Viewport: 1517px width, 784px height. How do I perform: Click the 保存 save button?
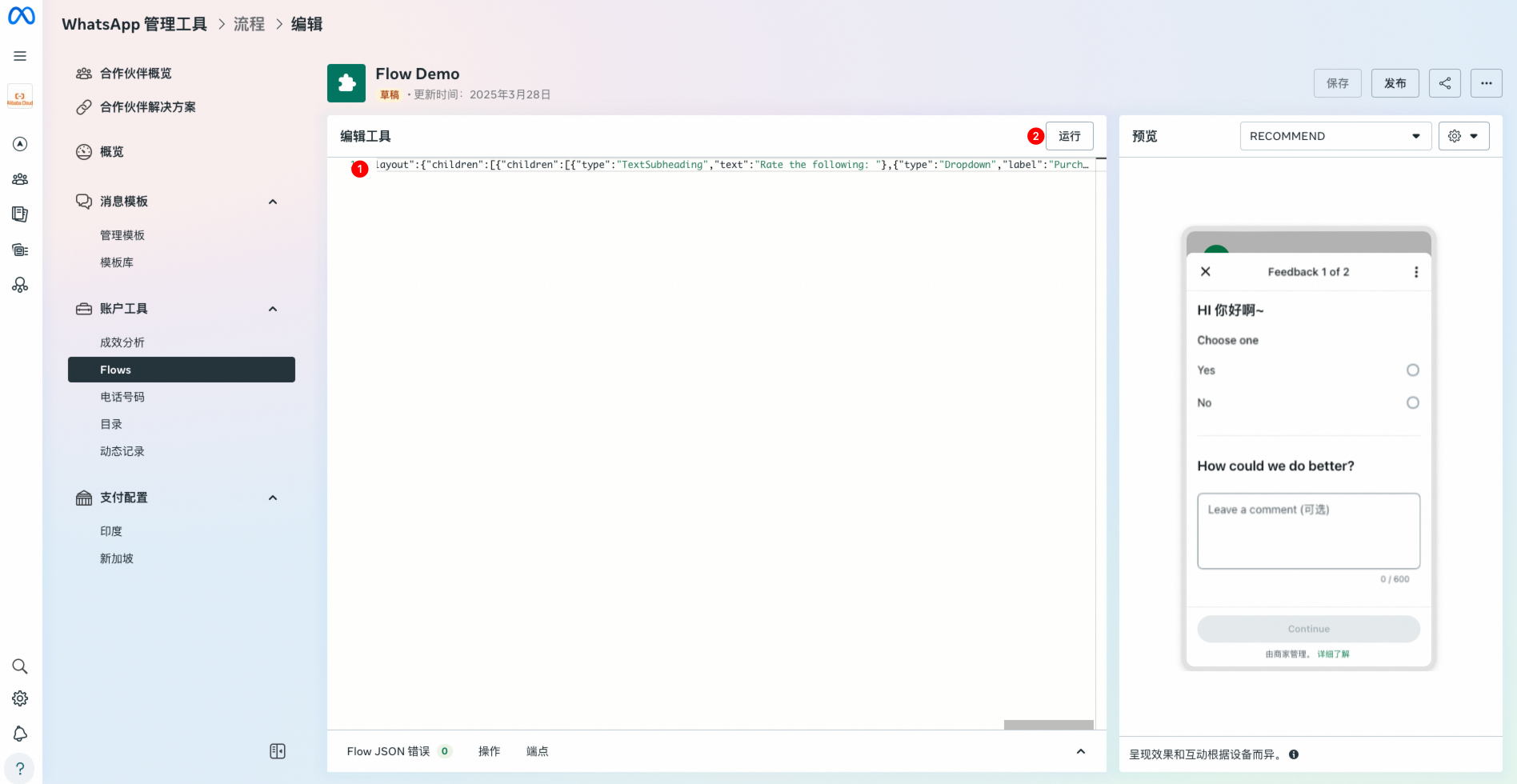point(1338,83)
